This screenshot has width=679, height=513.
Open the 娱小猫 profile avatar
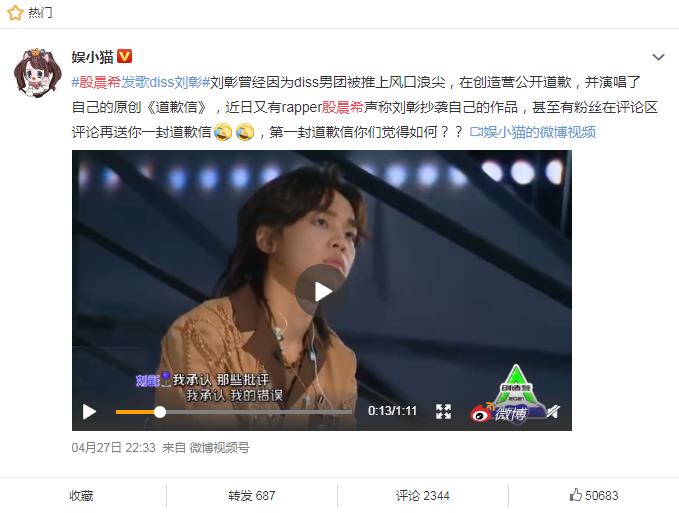[38, 72]
